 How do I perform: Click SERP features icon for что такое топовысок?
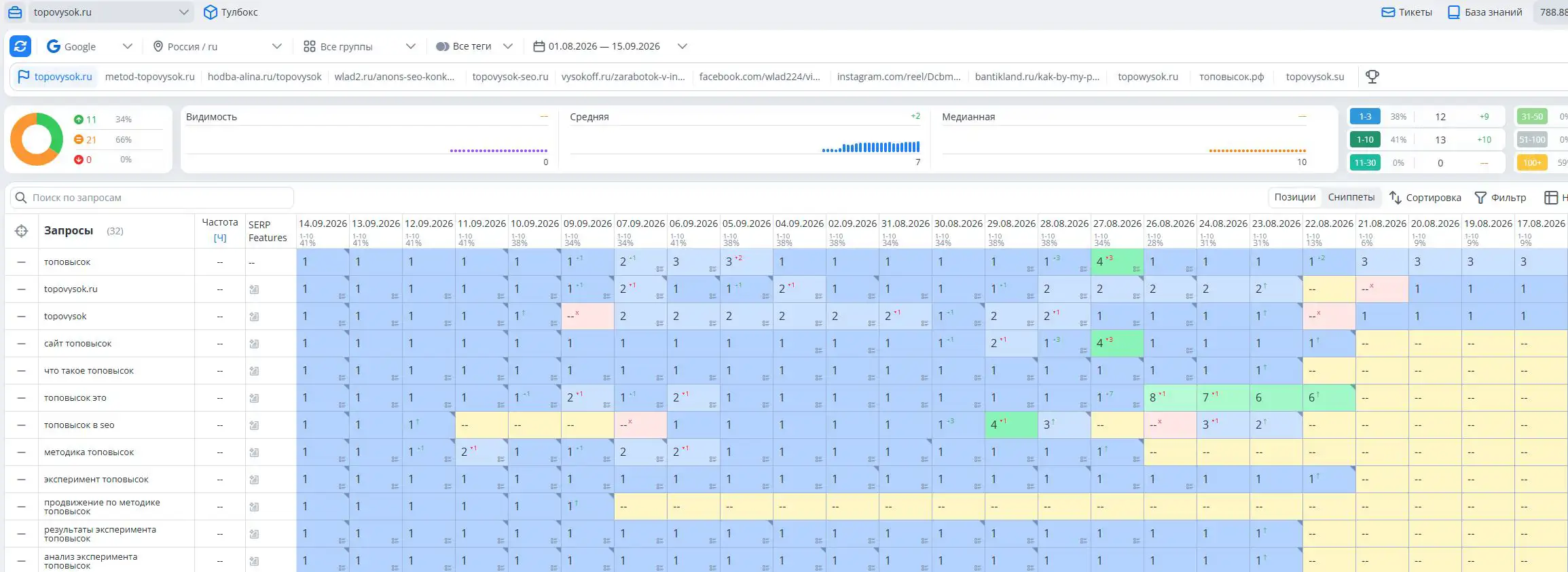(x=254, y=371)
